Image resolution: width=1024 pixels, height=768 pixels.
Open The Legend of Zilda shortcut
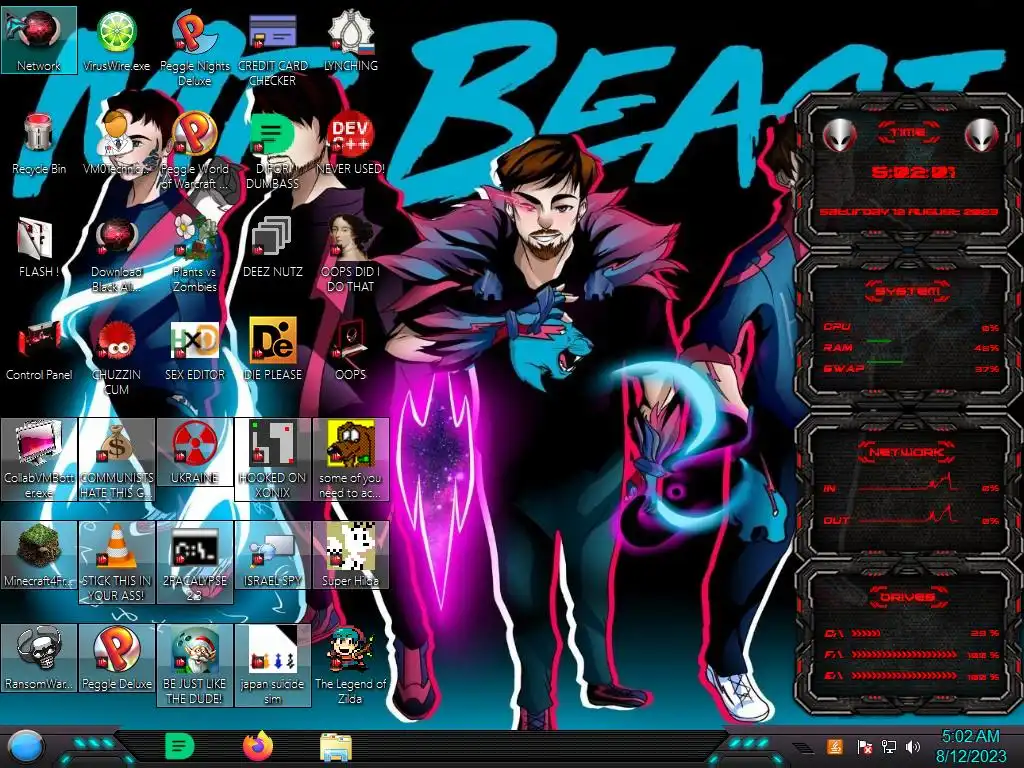pos(351,666)
